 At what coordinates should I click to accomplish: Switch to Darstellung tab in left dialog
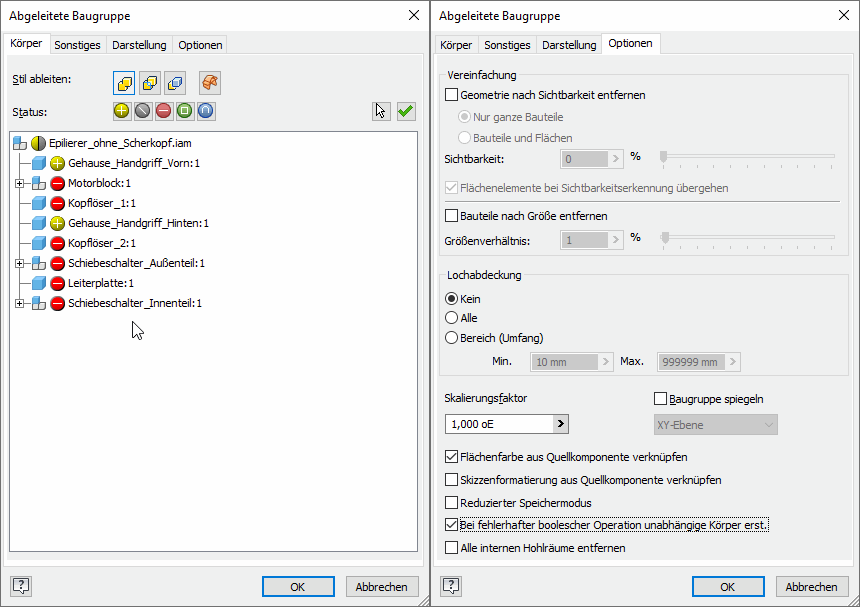click(139, 45)
